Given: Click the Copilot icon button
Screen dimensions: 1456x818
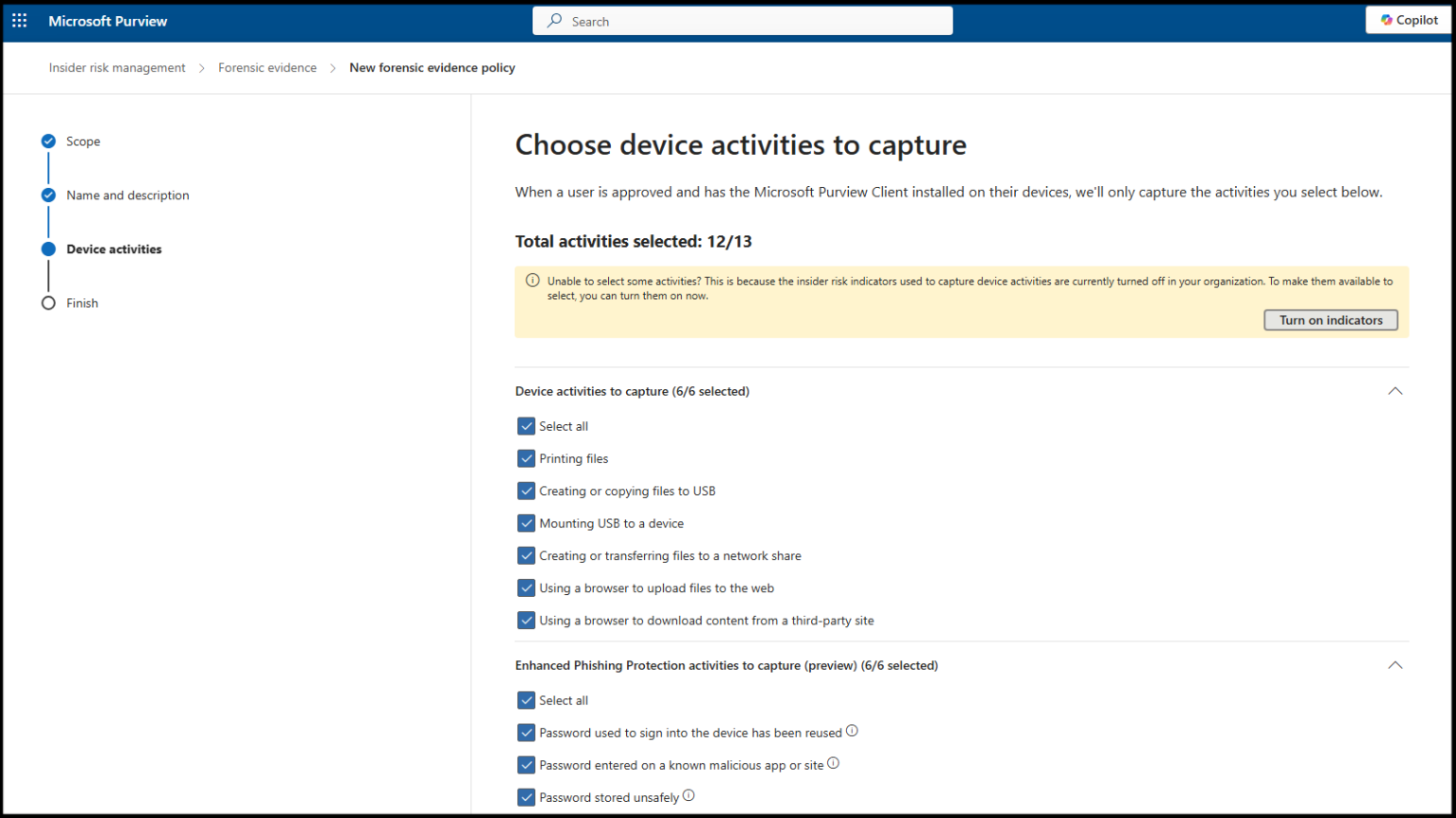Looking at the screenshot, I should (x=1409, y=20).
